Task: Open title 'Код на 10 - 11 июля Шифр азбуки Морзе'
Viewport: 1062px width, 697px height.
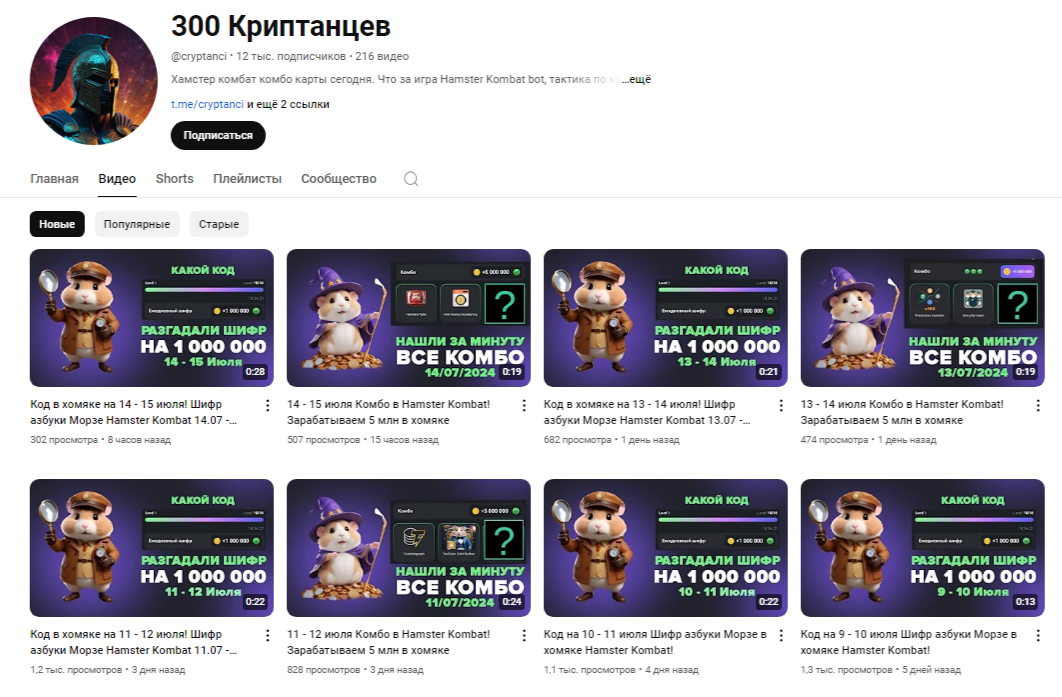Action: [x=655, y=642]
